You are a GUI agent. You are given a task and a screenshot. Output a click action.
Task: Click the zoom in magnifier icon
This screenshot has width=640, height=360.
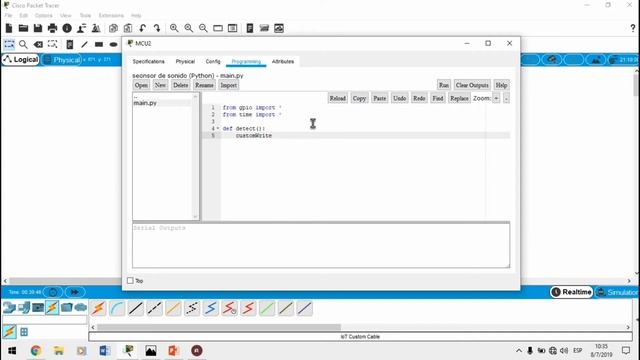coord(174,28)
